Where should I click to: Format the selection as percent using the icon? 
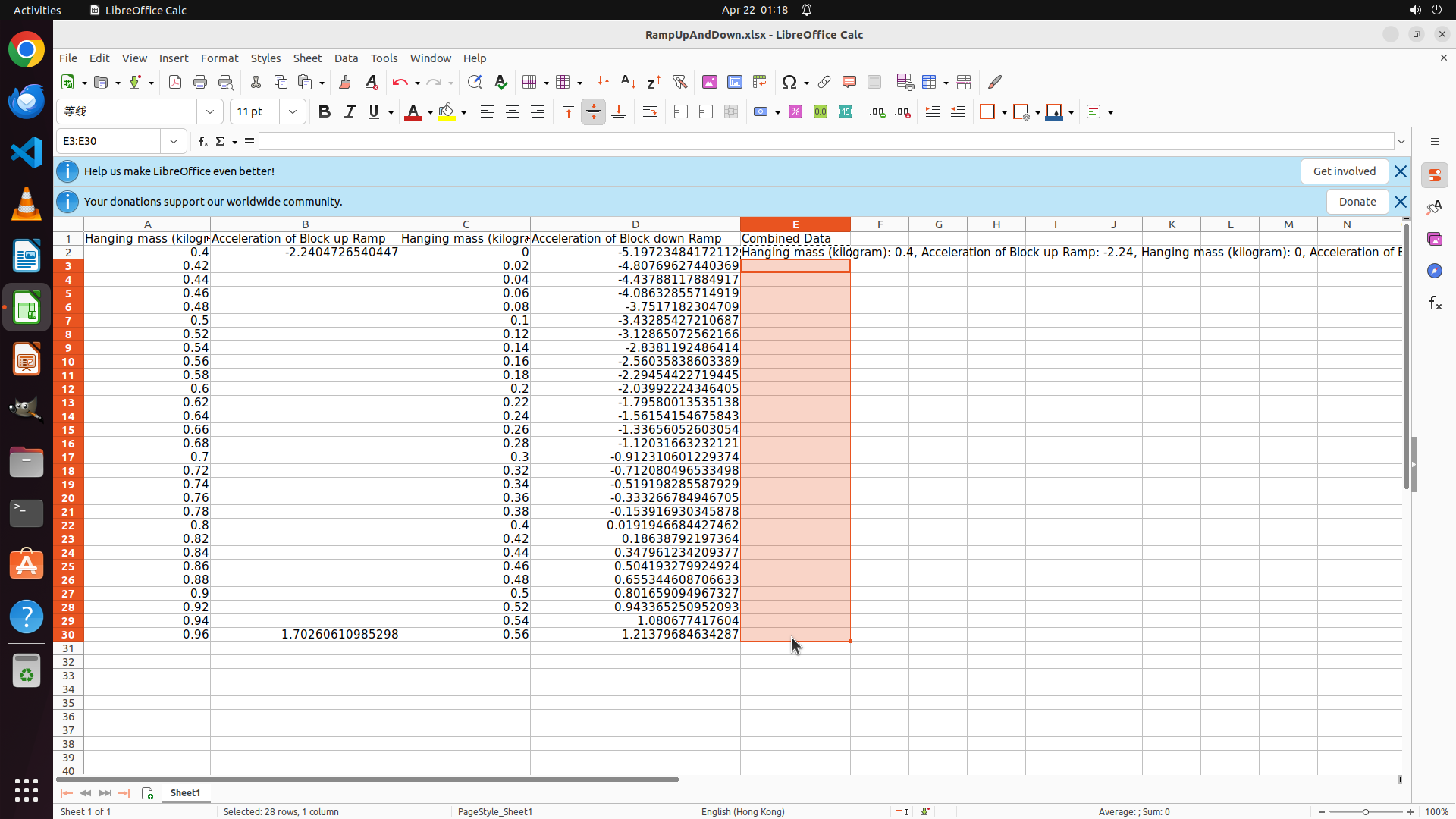pos(795,112)
